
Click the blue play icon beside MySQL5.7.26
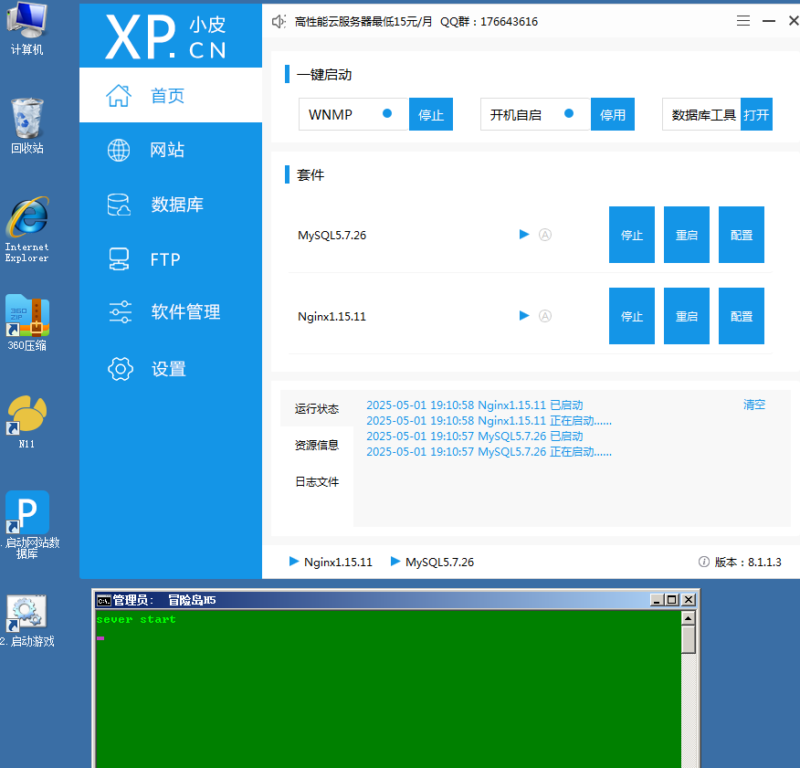(x=524, y=235)
